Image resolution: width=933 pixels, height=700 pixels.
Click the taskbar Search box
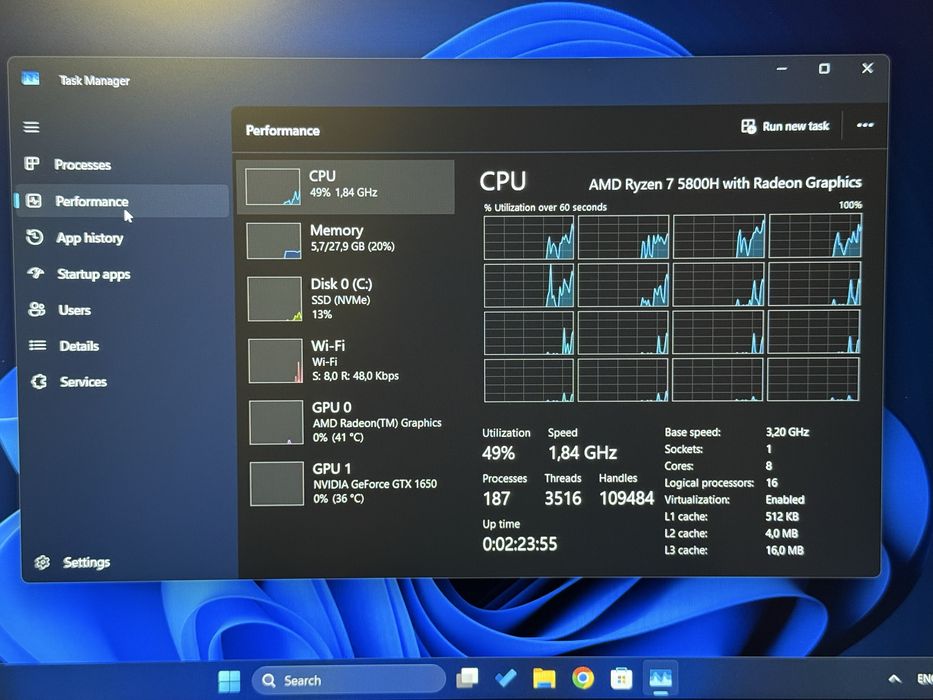coord(348,680)
